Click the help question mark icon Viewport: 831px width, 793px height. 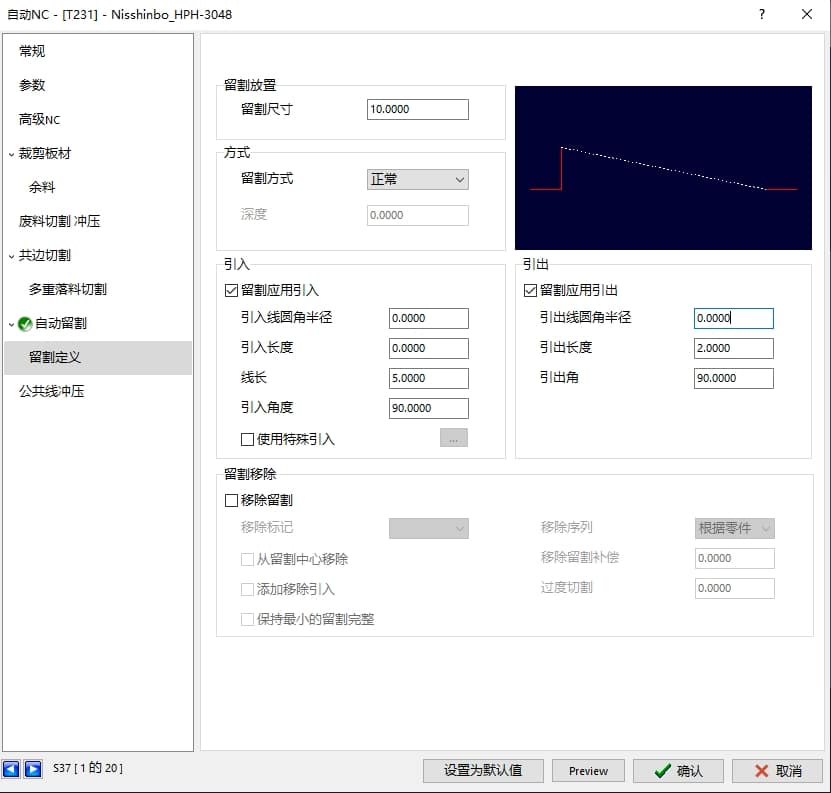pos(762,14)
